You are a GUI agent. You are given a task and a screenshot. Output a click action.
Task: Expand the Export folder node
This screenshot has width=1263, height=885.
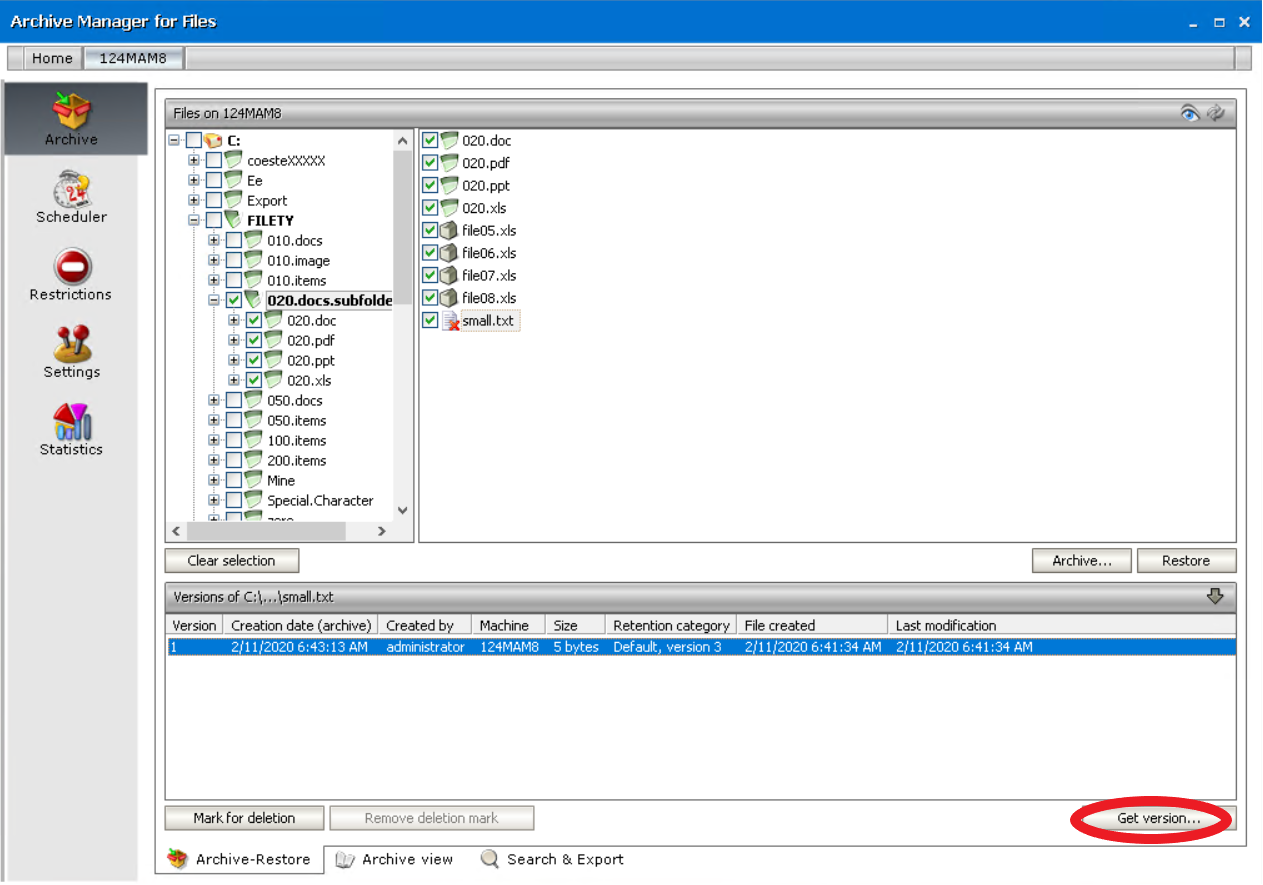[x=194, y=200]
